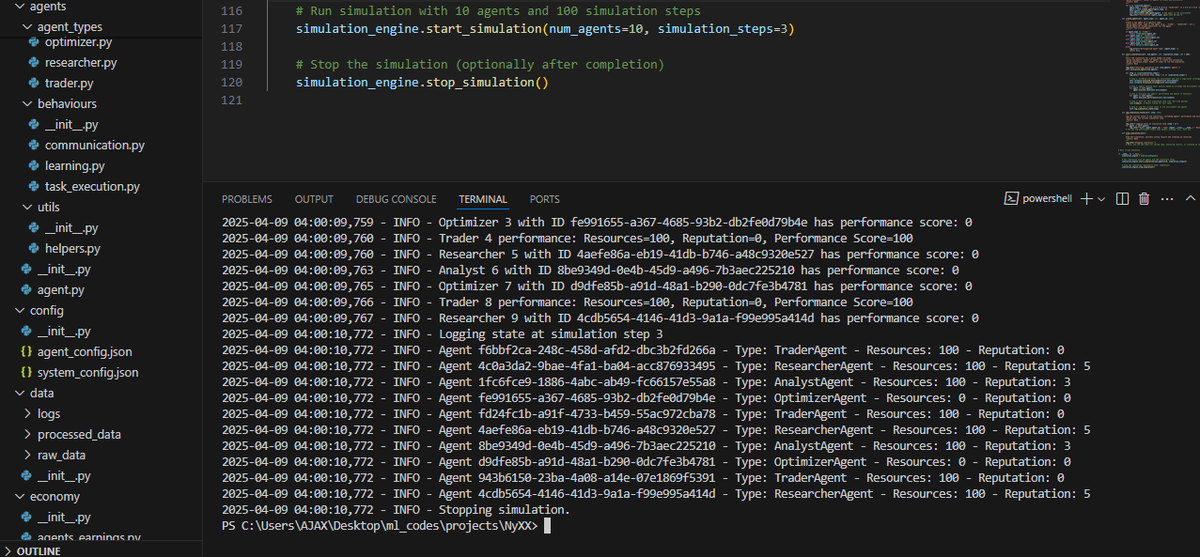The image size is (1200, 557).
Task: Click Python icon beside communication.py
Action: (x=33, y=145)
